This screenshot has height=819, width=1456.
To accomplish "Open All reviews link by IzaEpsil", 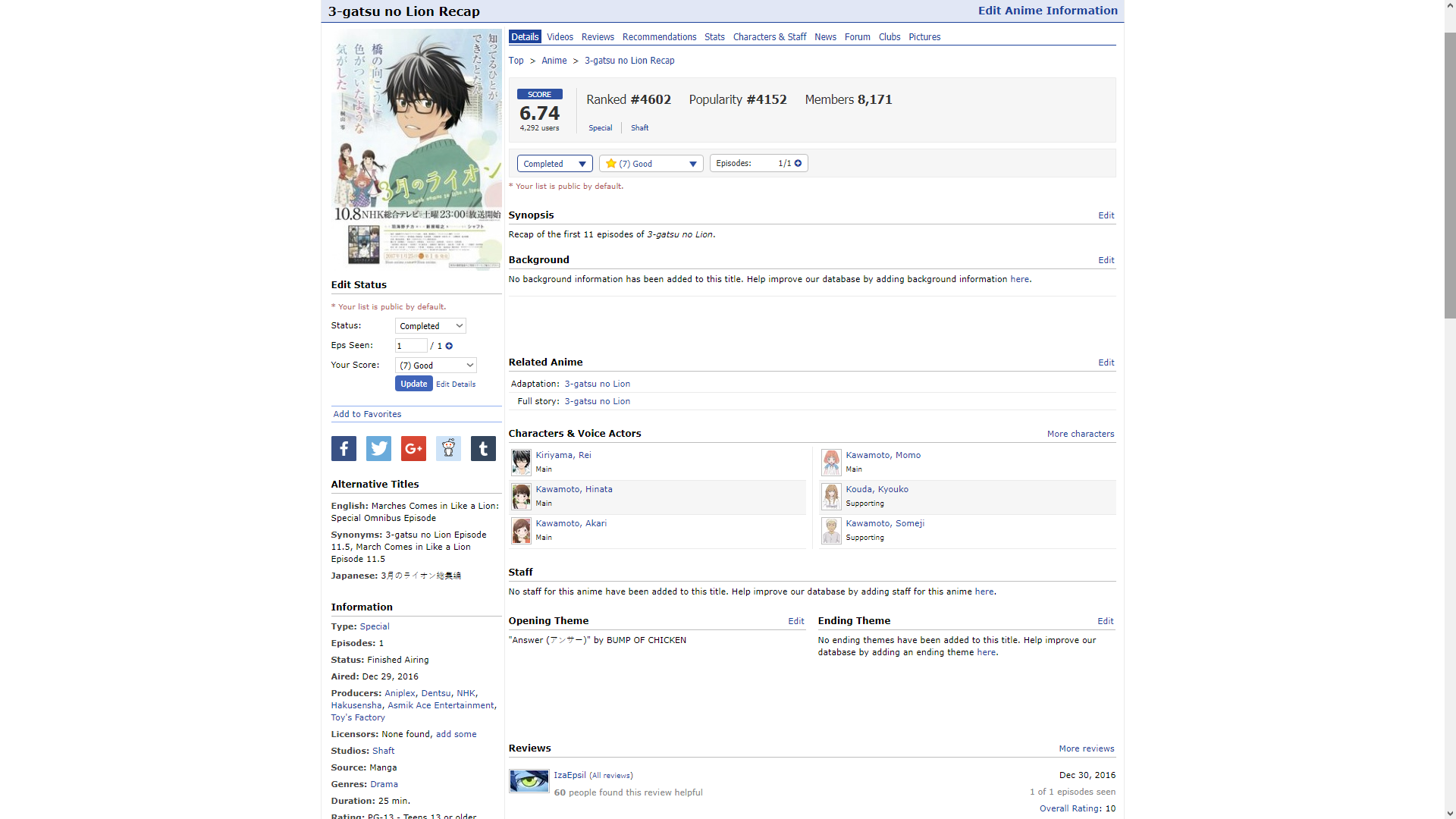I will coord(610,776).
